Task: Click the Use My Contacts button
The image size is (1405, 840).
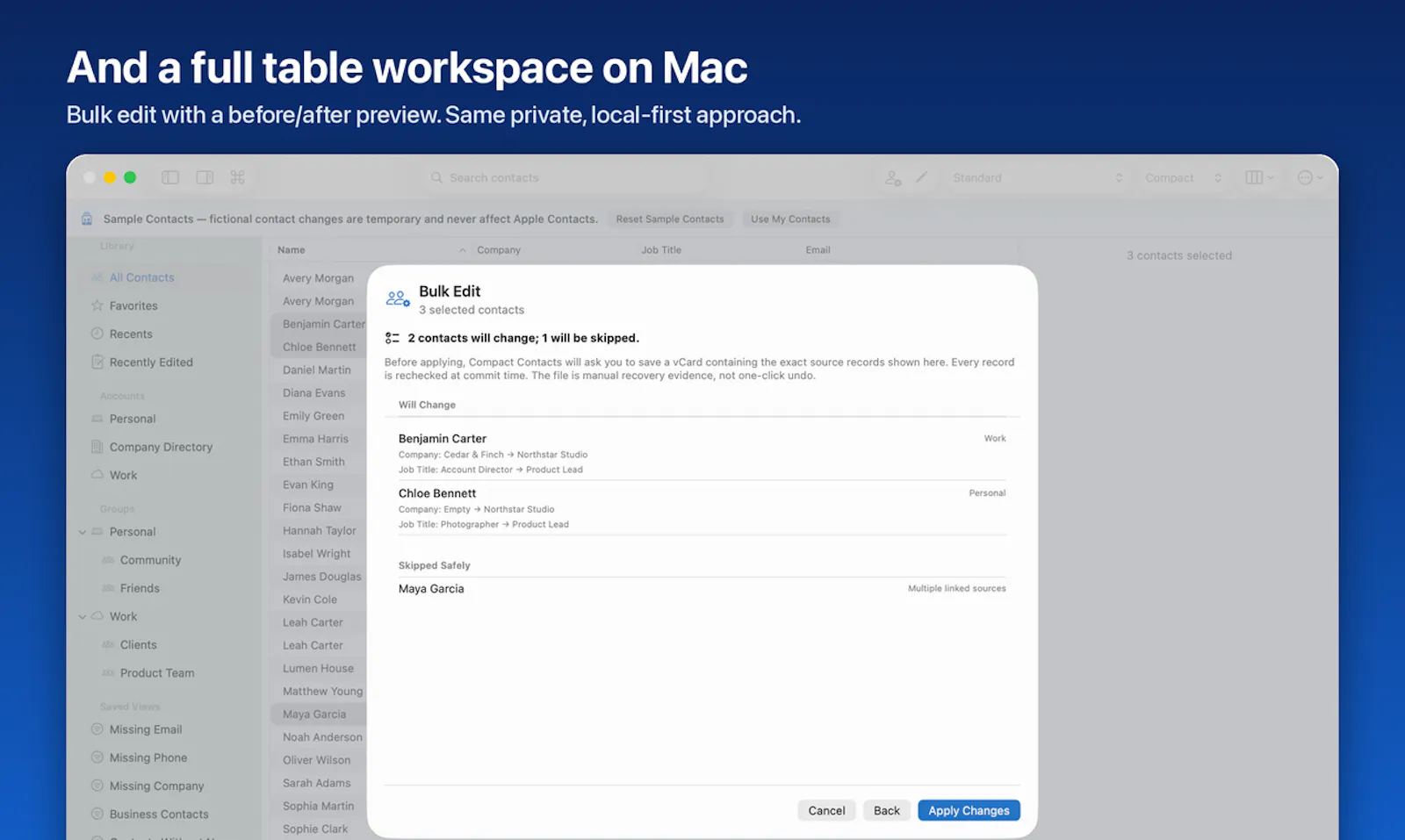Action: pos(790,219)
